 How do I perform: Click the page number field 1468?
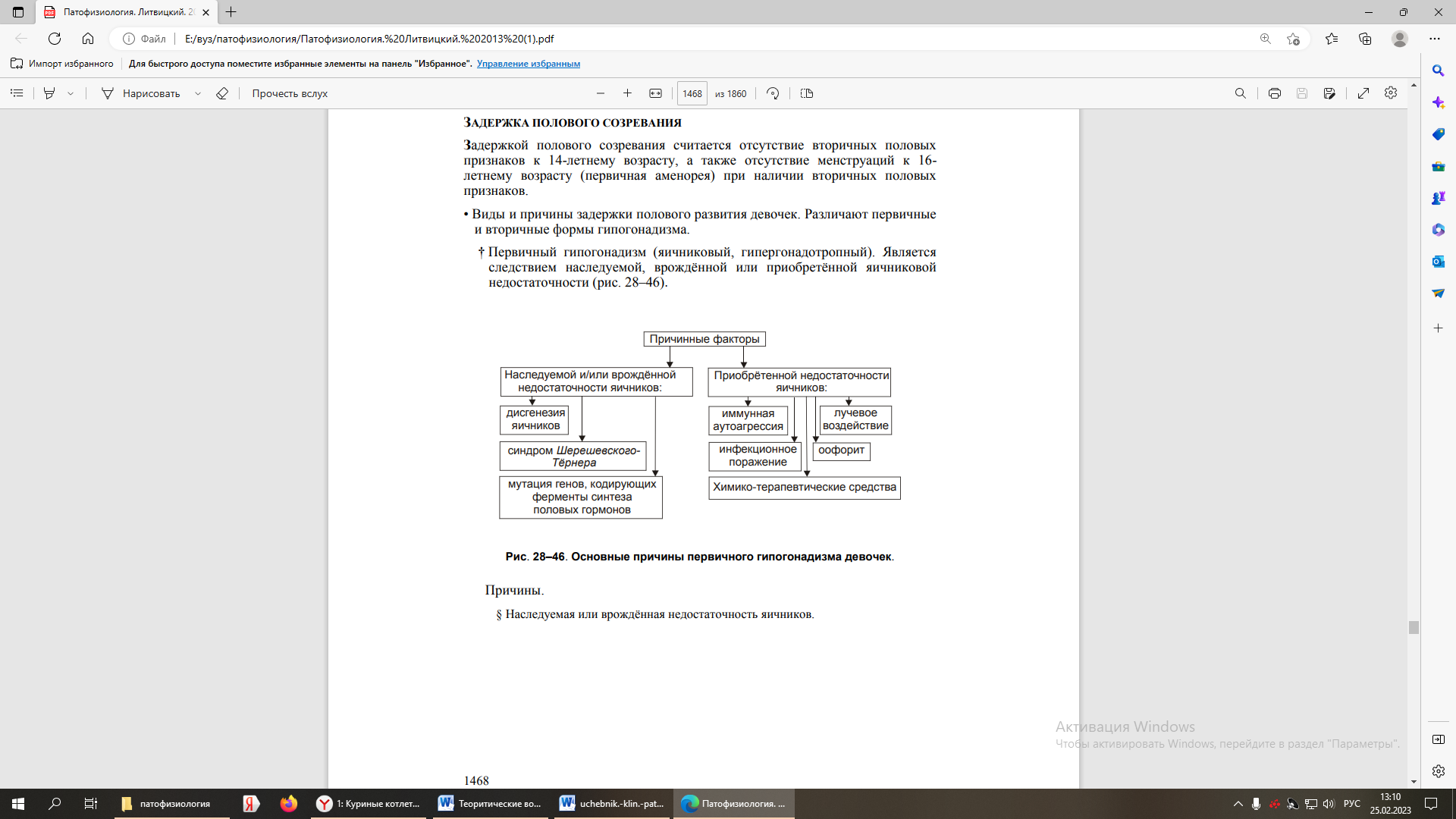692,93
